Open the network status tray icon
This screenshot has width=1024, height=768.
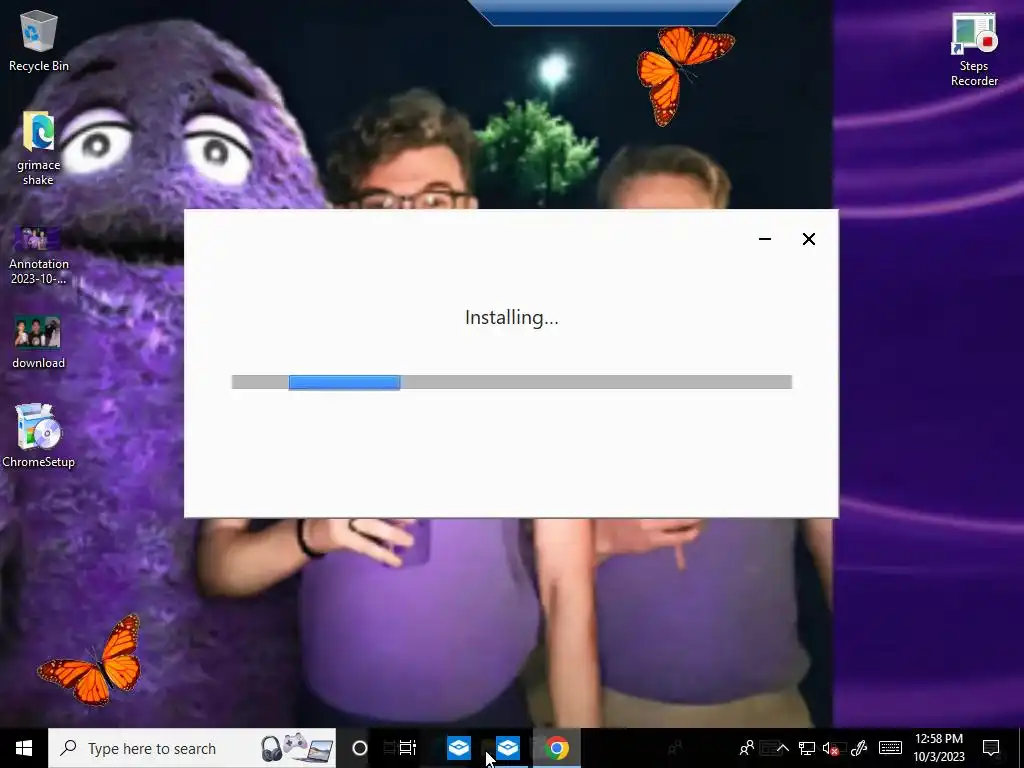click(x=807, y=748)
